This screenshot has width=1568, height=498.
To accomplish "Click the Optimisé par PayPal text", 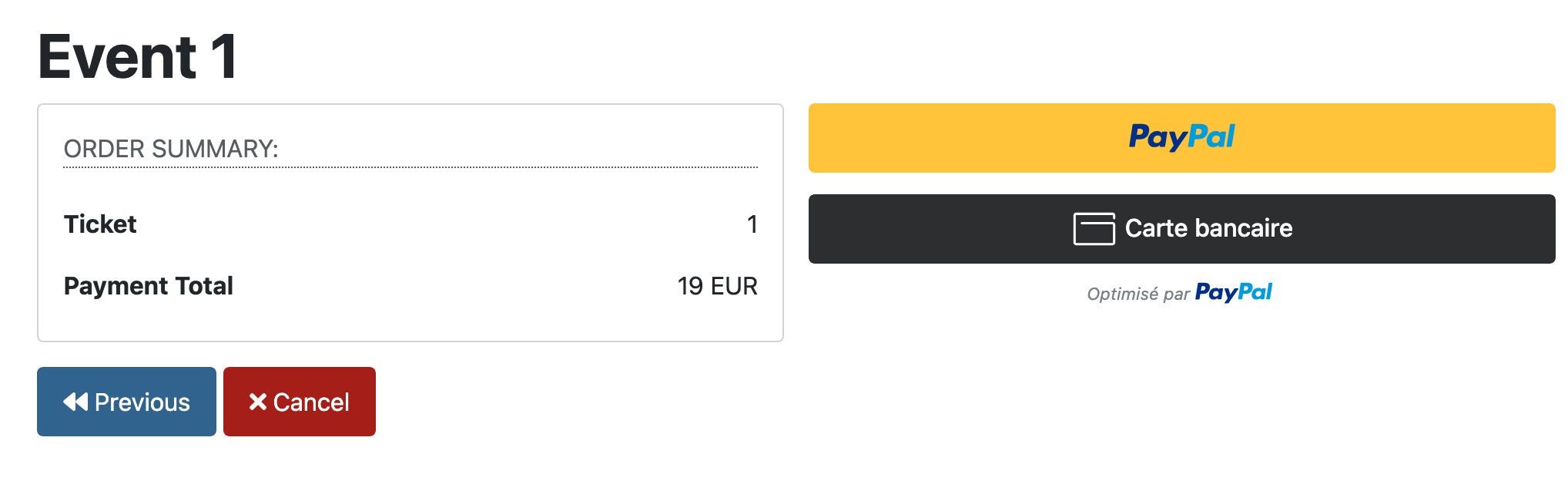I will [1178, 292].
